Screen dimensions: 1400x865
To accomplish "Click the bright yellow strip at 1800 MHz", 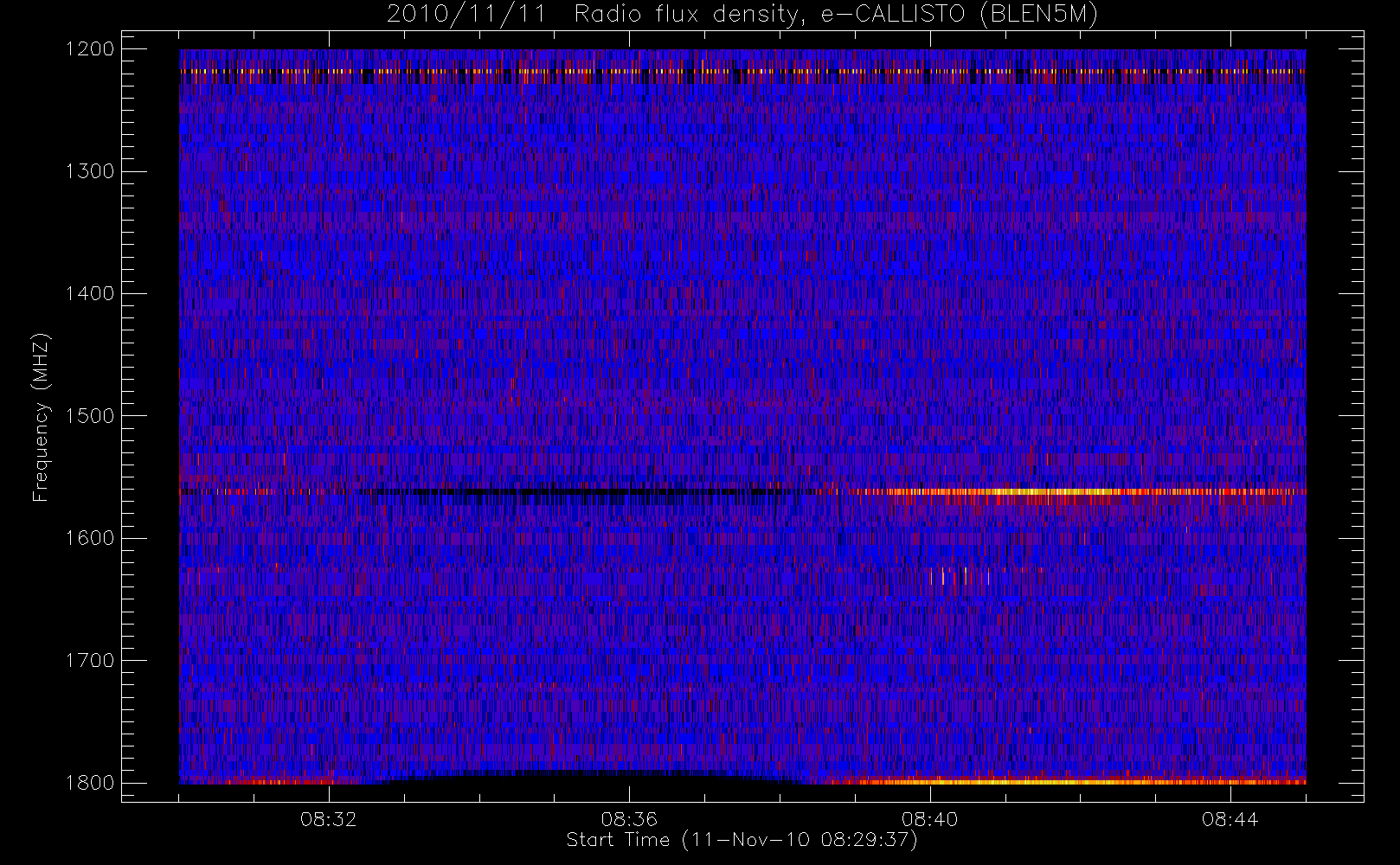I will (1064, 782).
